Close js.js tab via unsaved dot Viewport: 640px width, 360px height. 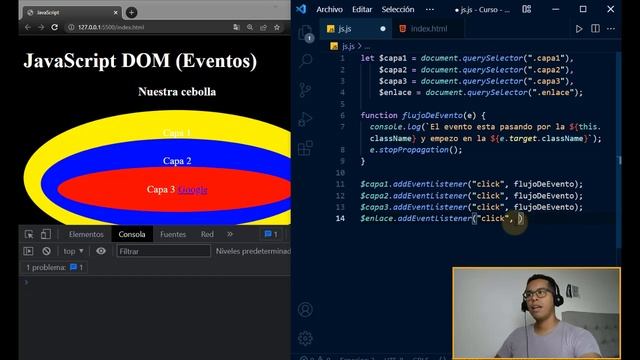[383, 29]
